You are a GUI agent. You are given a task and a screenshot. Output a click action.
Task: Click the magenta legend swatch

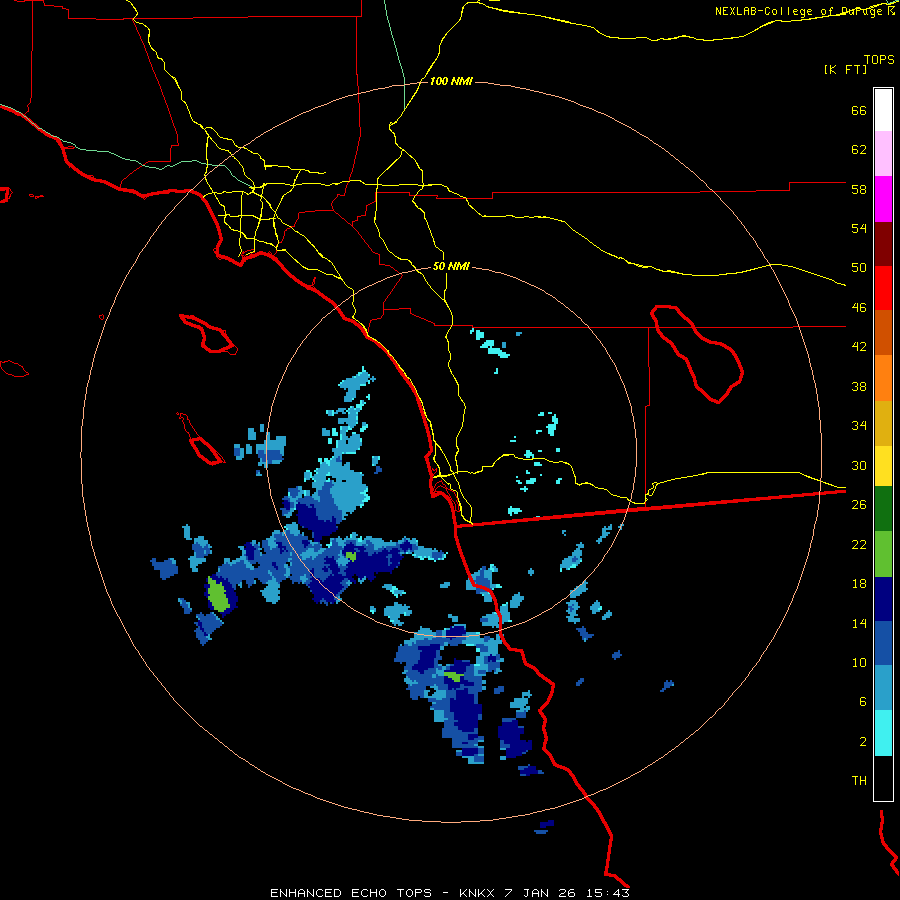pos(883,199)
